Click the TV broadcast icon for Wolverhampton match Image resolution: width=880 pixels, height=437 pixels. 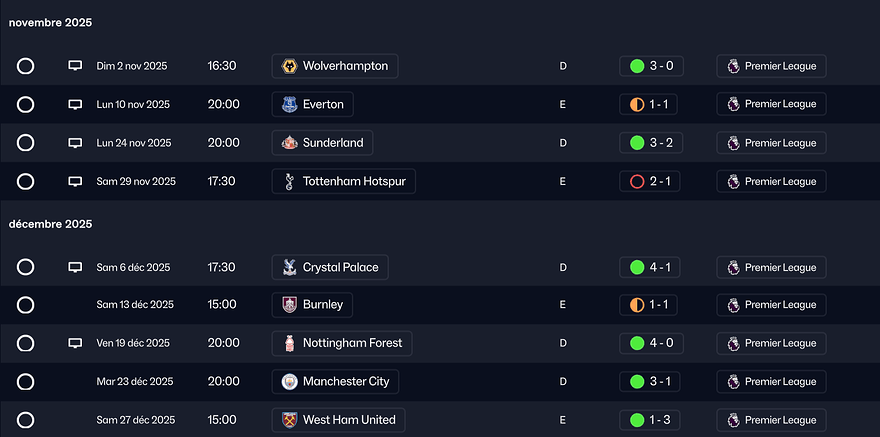pyautogui.click(x=75, y=66)
